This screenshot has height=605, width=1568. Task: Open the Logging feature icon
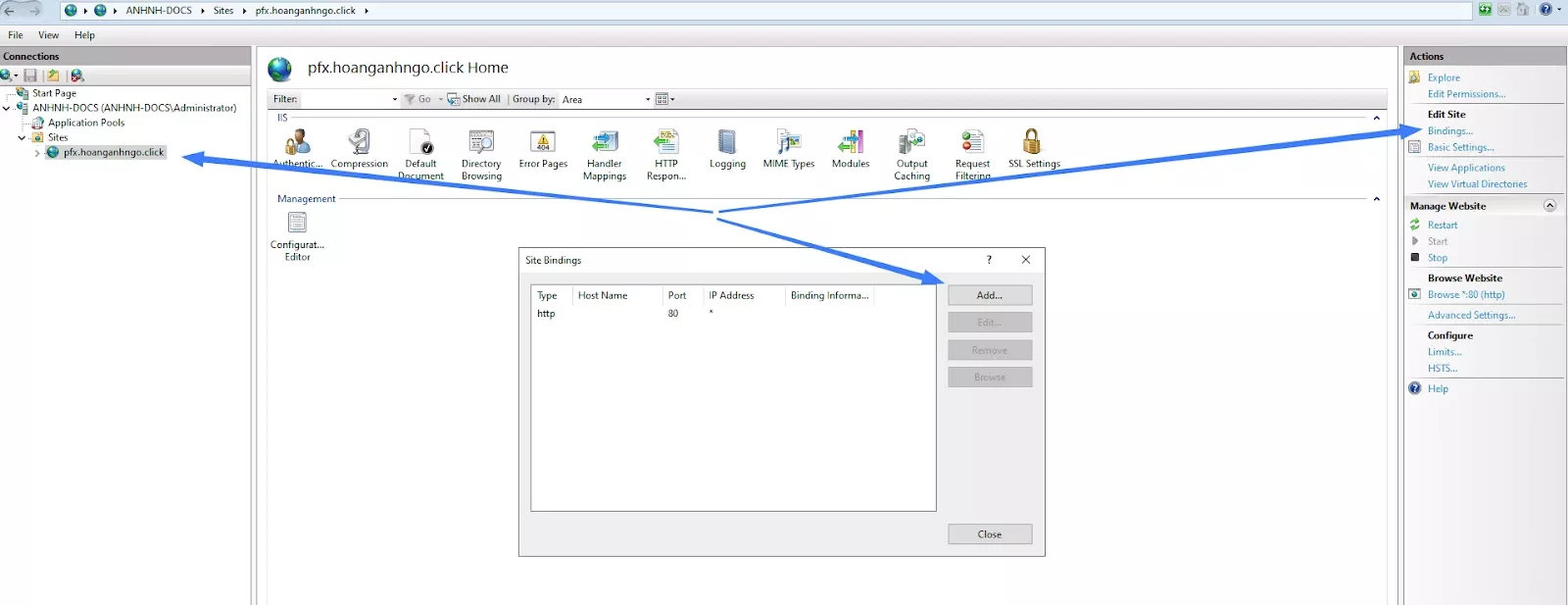click(726, 143)
